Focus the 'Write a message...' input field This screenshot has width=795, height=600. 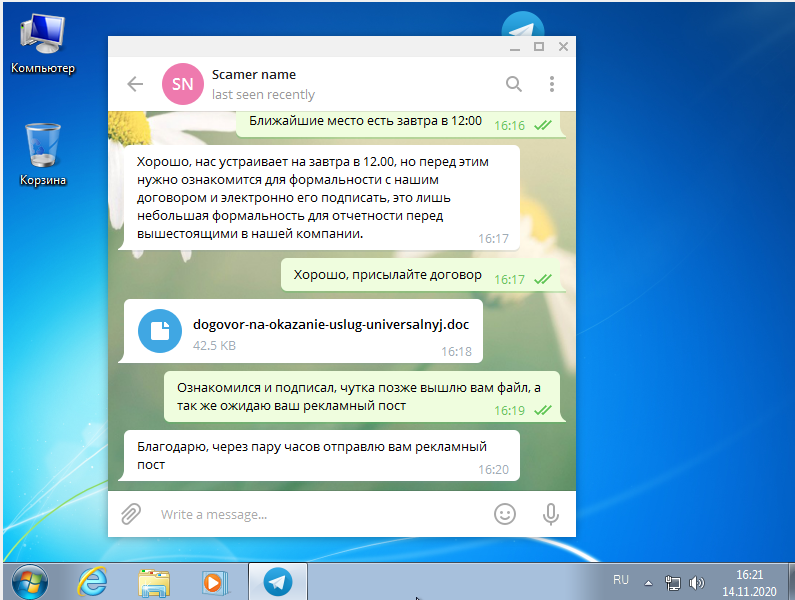[319, 514]
